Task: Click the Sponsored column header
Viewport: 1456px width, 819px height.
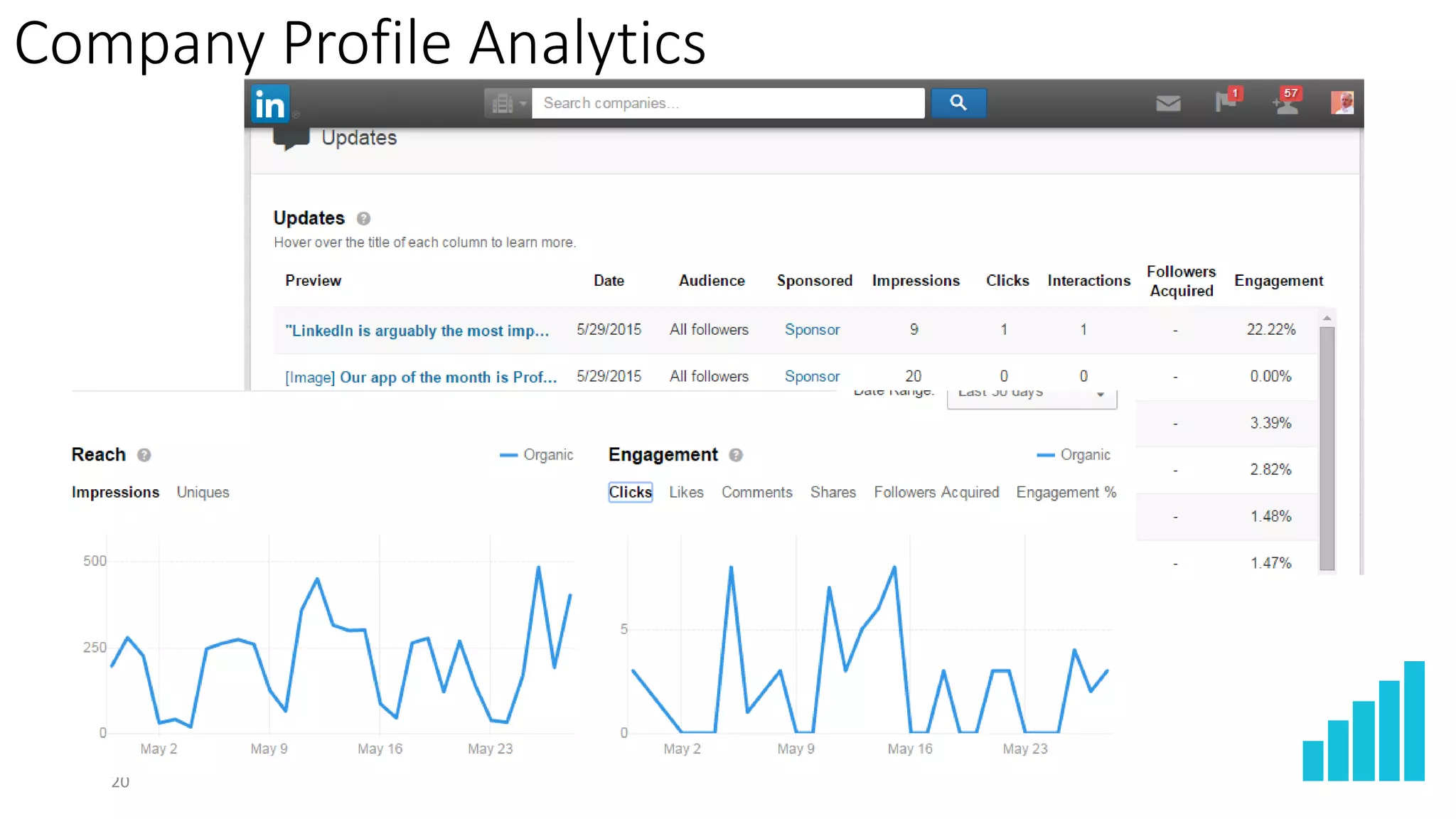Action: (x=815, y=281)
